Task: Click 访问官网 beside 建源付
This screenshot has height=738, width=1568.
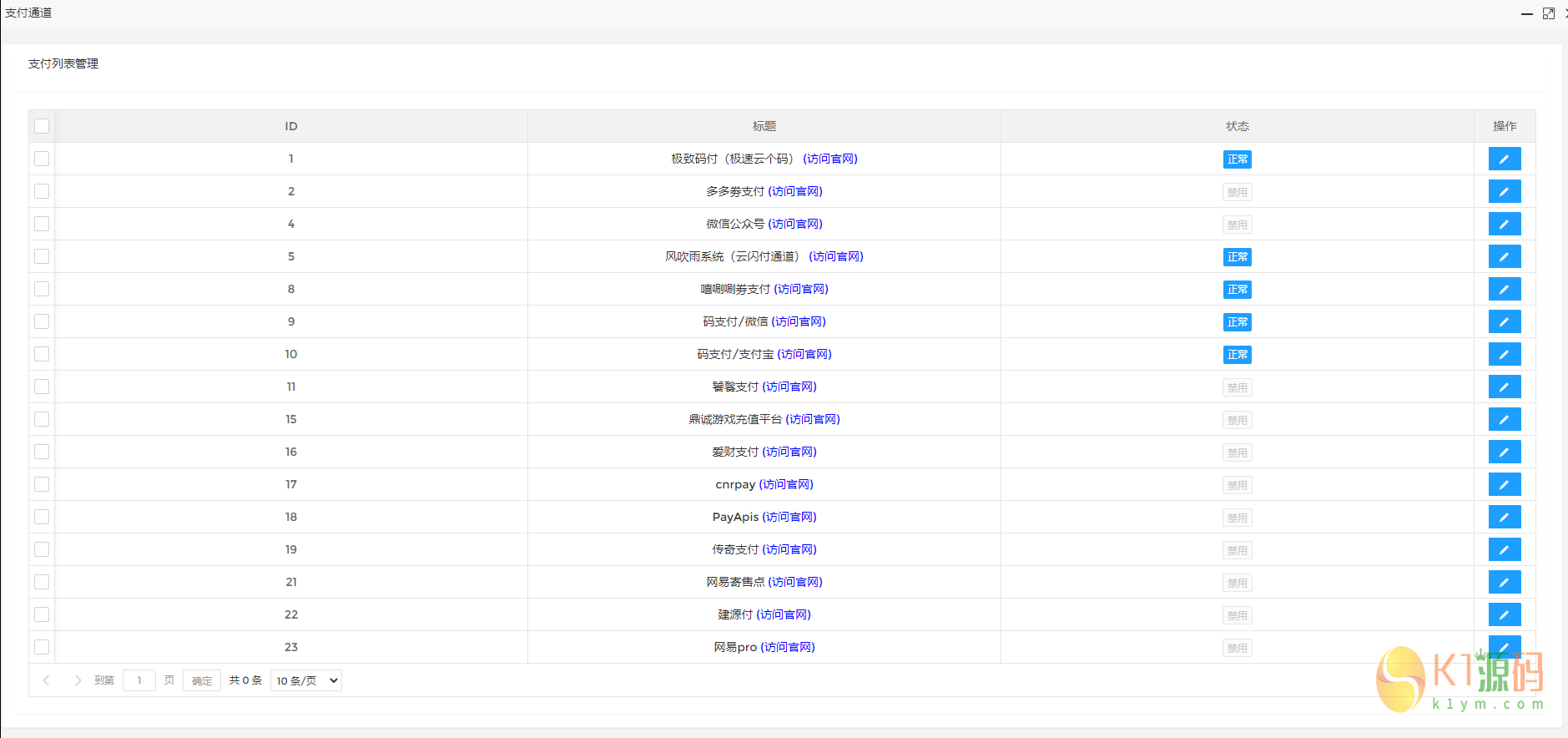Action: [x=784, y=614]
